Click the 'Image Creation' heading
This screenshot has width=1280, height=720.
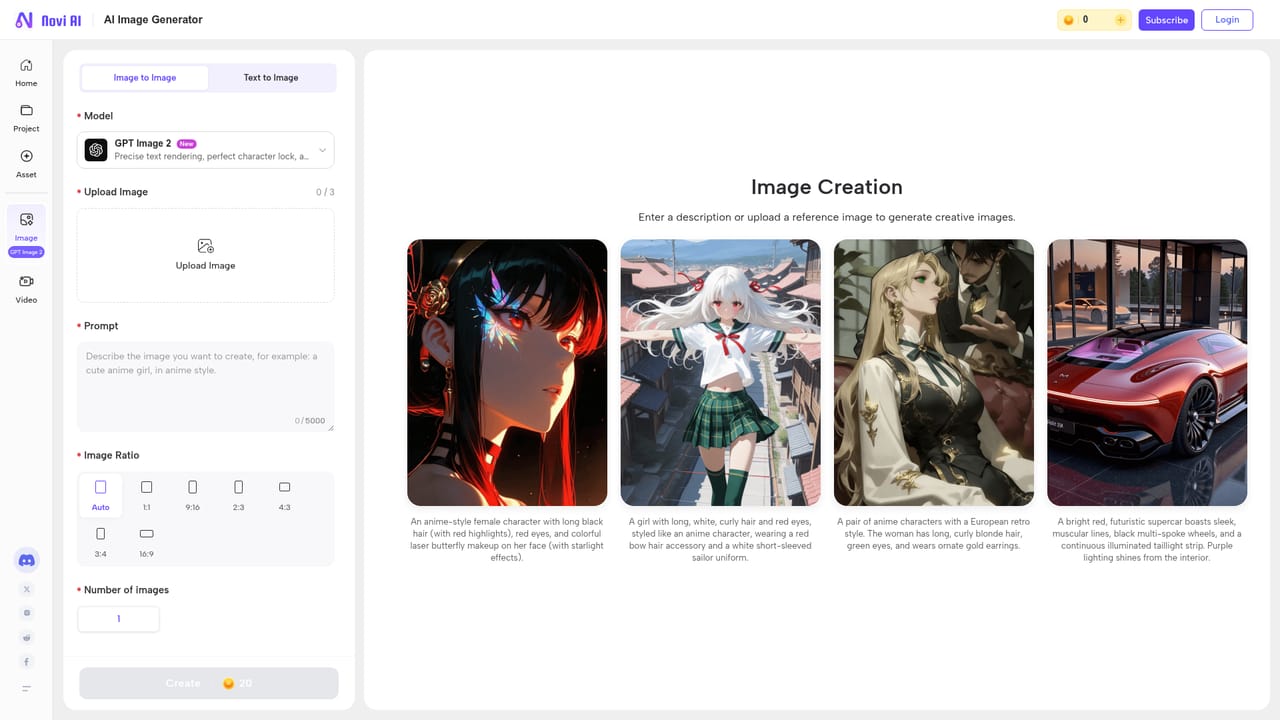coord(827,187)
